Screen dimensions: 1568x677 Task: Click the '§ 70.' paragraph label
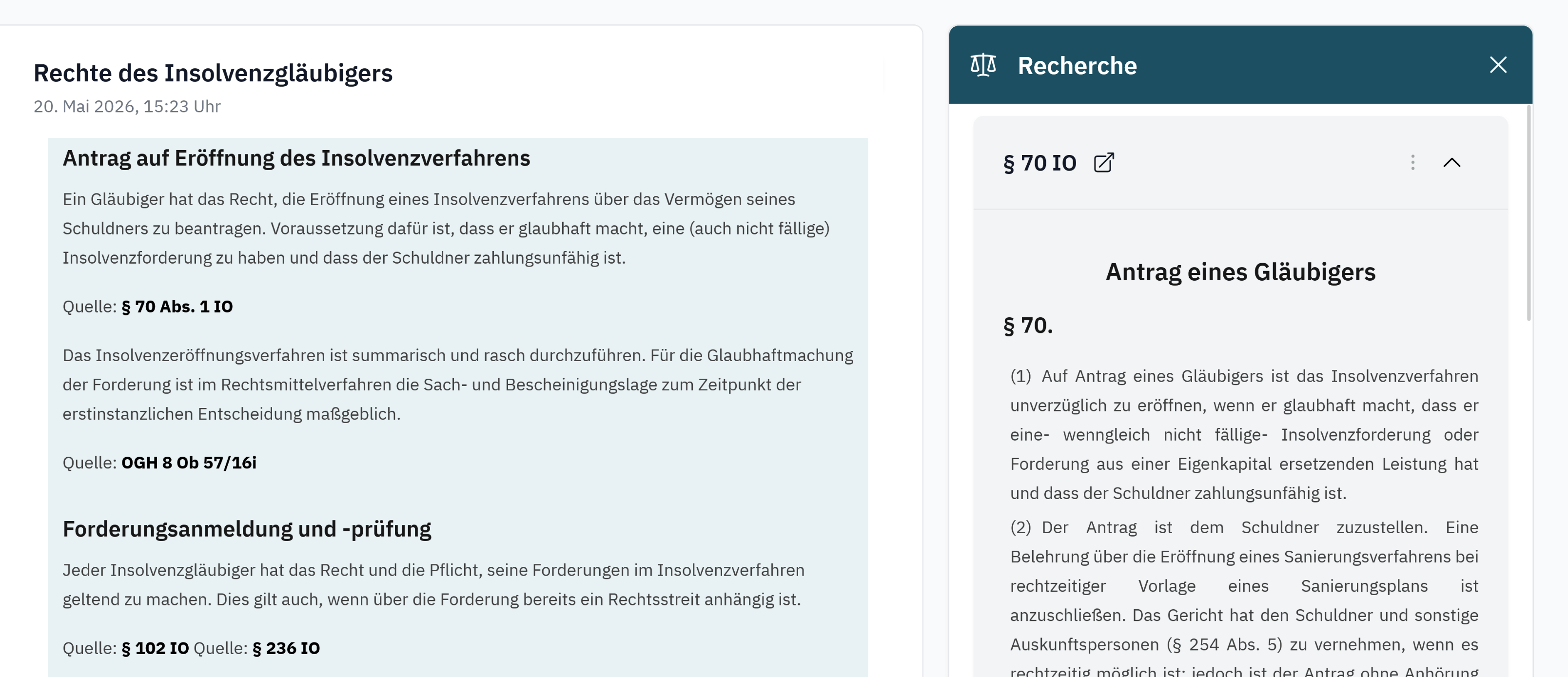click(1028, 326)
